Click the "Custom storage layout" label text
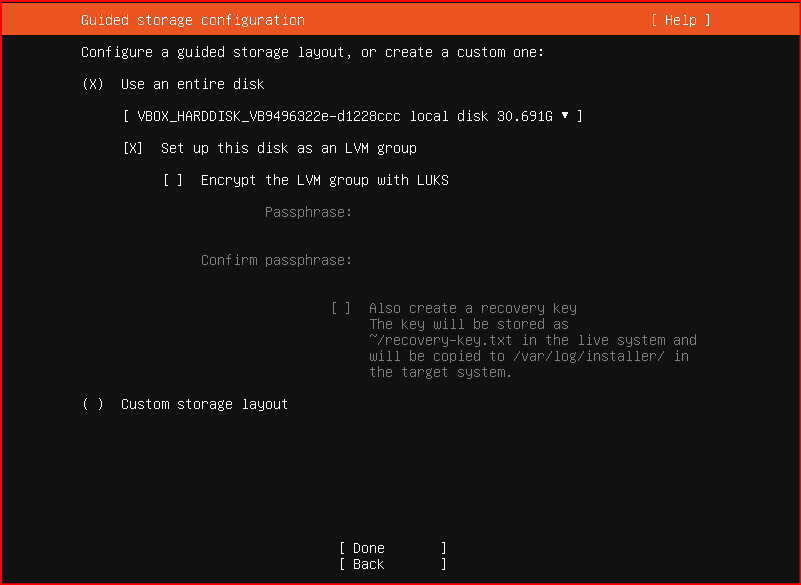 point(204,404)
